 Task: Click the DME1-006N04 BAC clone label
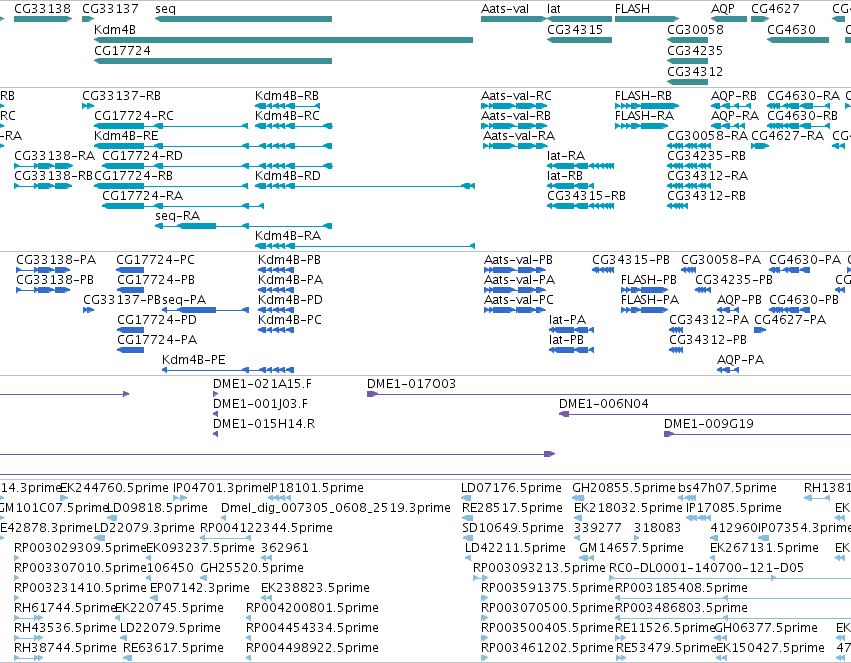point(604,404)
